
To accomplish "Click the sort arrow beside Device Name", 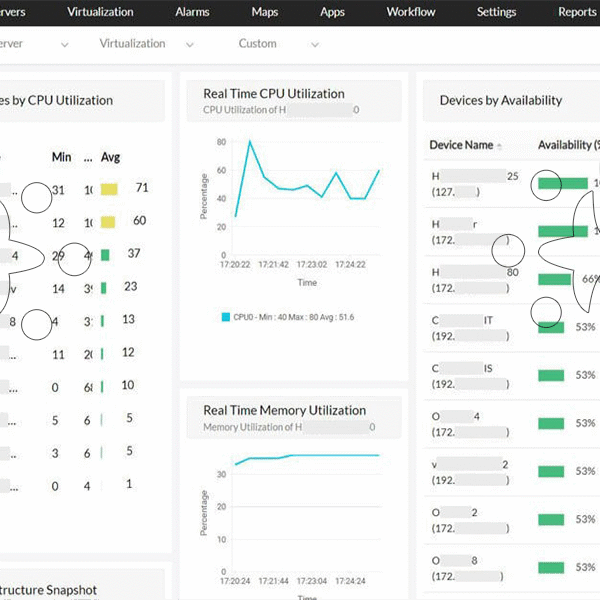I will point(500,146).
